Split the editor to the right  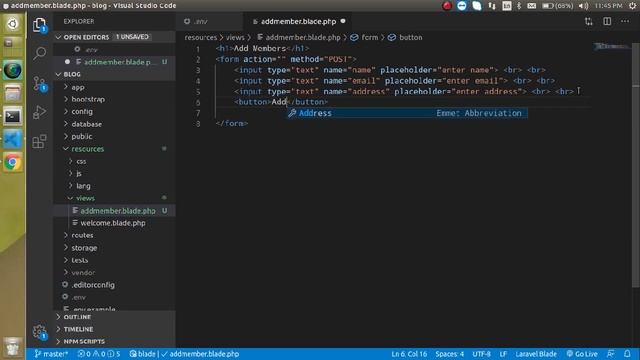(x=607, y=21)
